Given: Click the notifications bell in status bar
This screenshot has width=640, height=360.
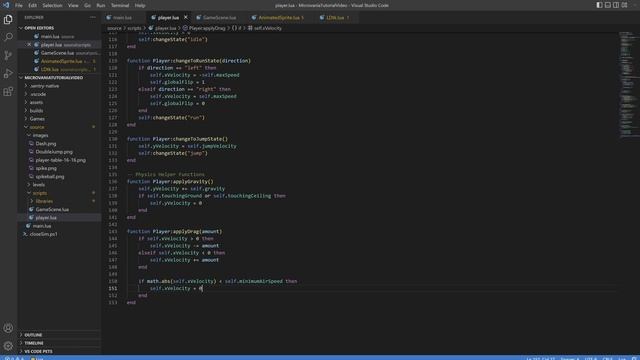Looking at the screenshot, I should click(634, 358).
